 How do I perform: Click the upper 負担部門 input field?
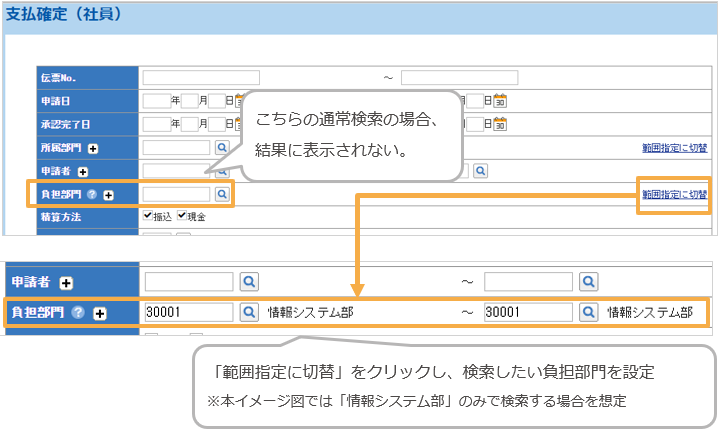[176, 194]
